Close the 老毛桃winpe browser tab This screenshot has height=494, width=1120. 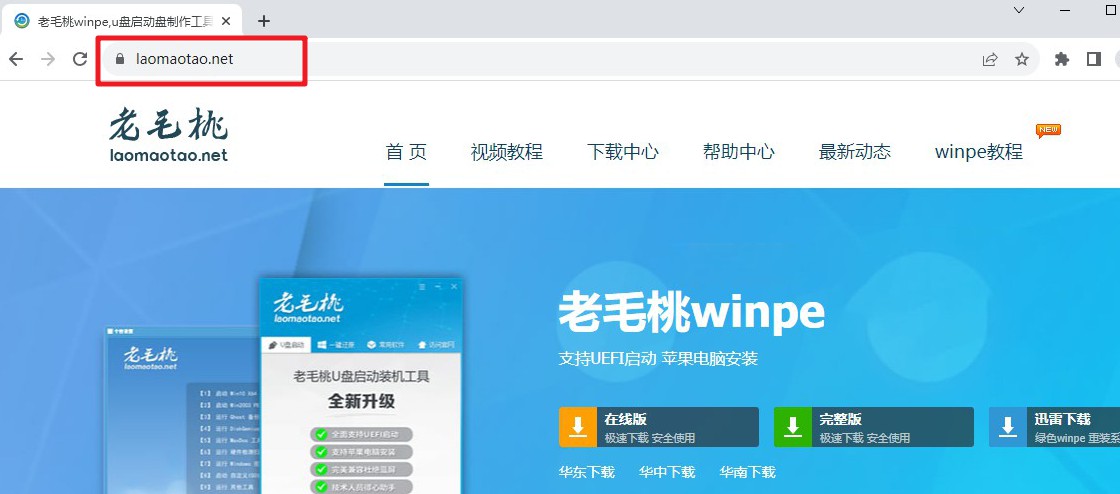[x=226, y=21]
